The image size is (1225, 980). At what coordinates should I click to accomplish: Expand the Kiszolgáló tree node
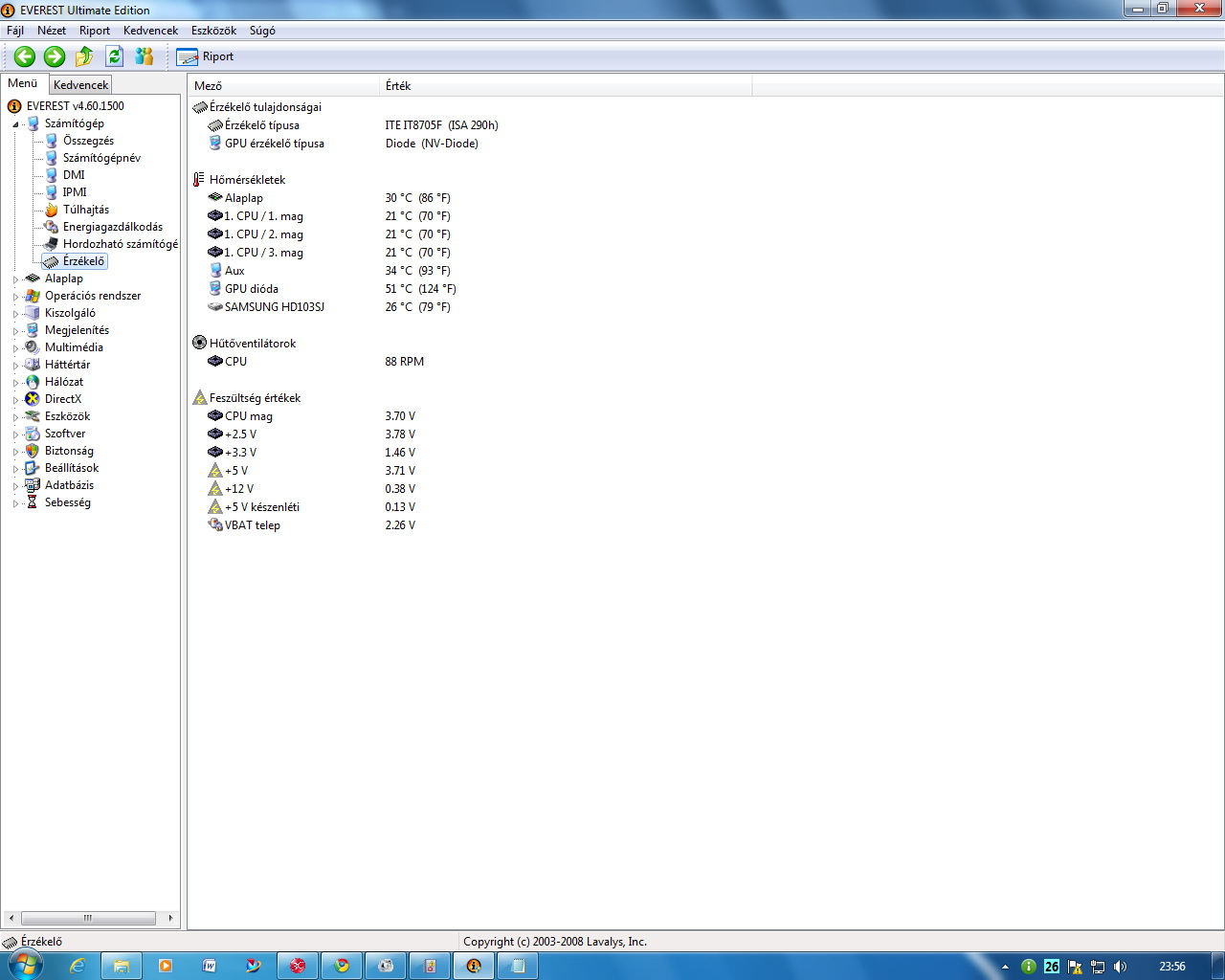click(x=15, y=314)
